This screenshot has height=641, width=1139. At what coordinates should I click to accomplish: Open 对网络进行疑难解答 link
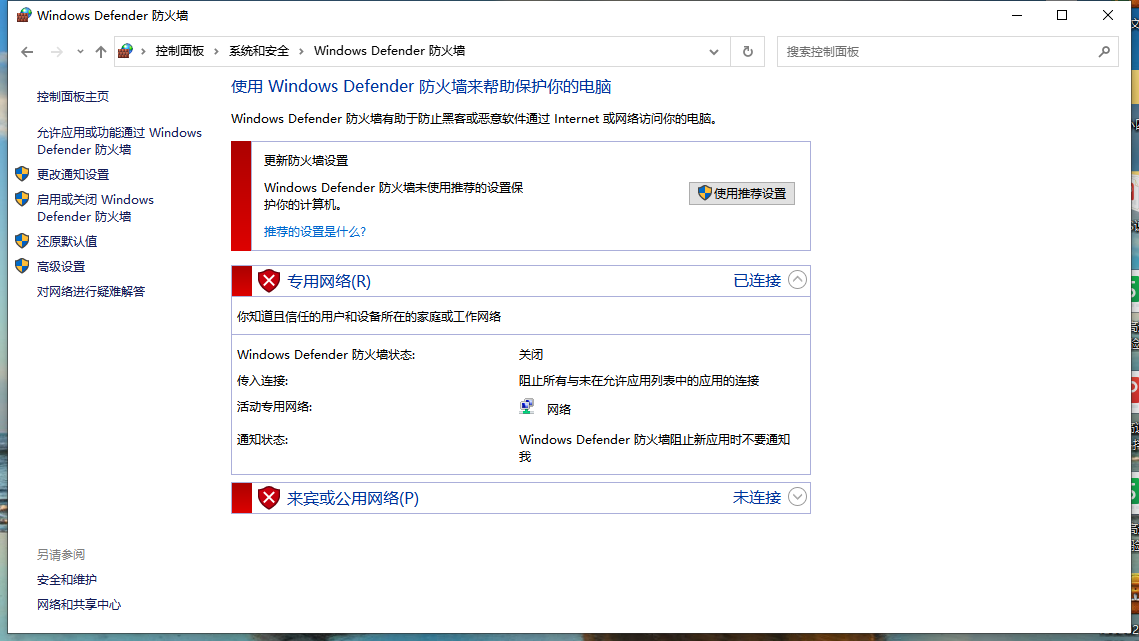[x=91, y=291]
